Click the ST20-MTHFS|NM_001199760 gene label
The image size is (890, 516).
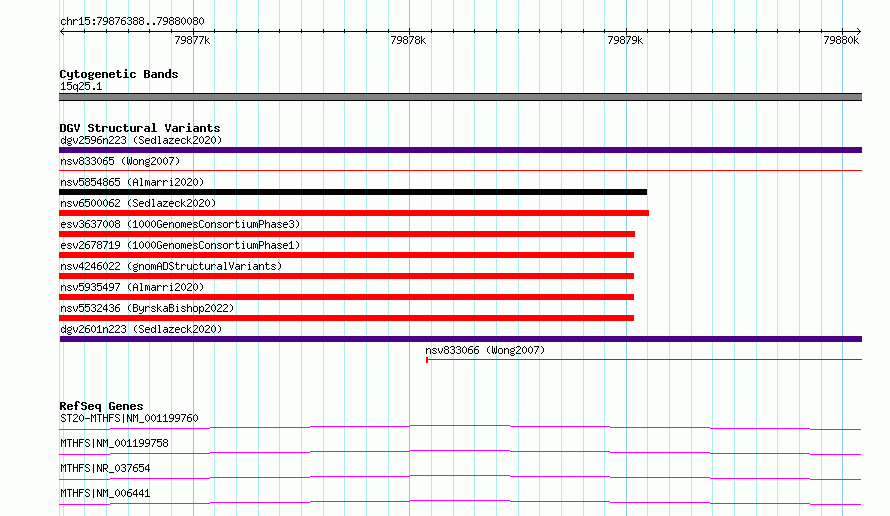[x=129, y=418]
